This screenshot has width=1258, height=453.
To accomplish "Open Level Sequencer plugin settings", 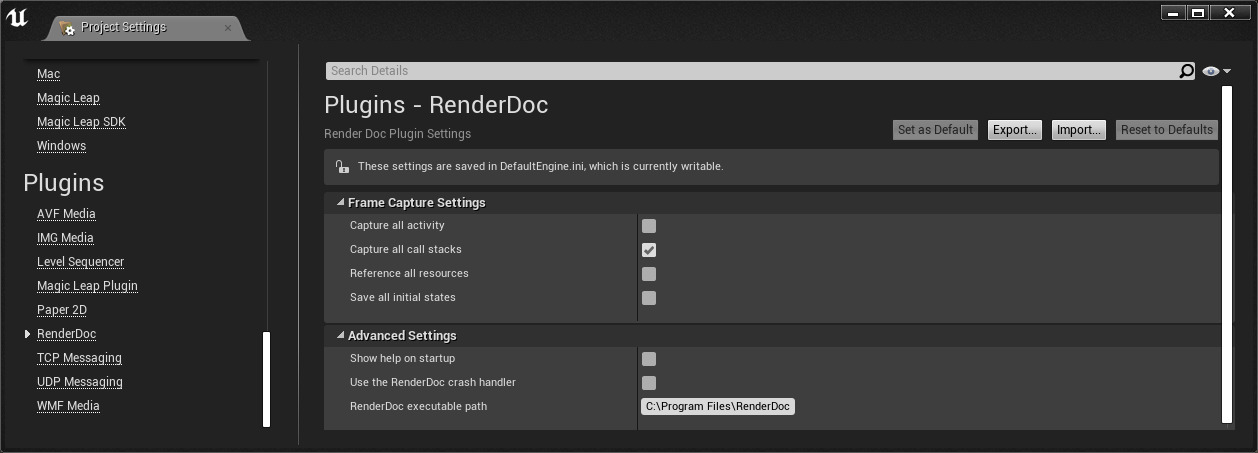I will coord(80,262).
